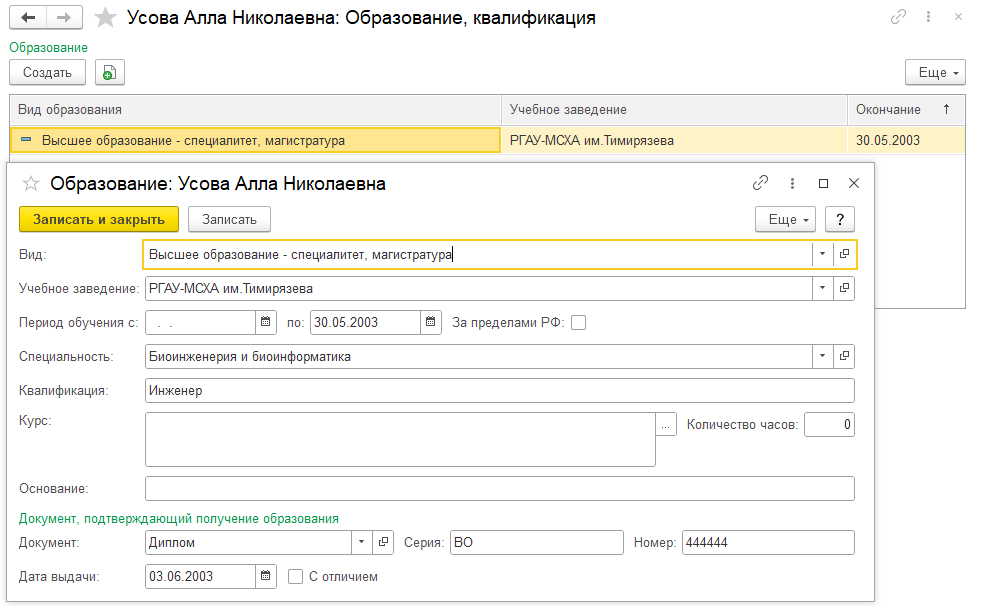Click the create-by-copying document icon

(110, 73)
